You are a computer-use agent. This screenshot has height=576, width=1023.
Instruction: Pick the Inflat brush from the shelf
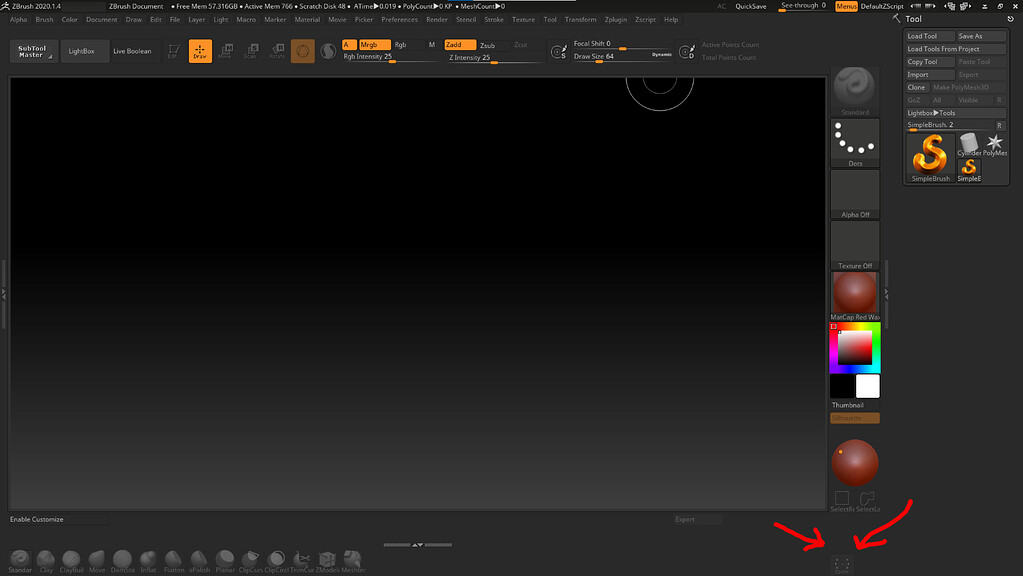147,560
